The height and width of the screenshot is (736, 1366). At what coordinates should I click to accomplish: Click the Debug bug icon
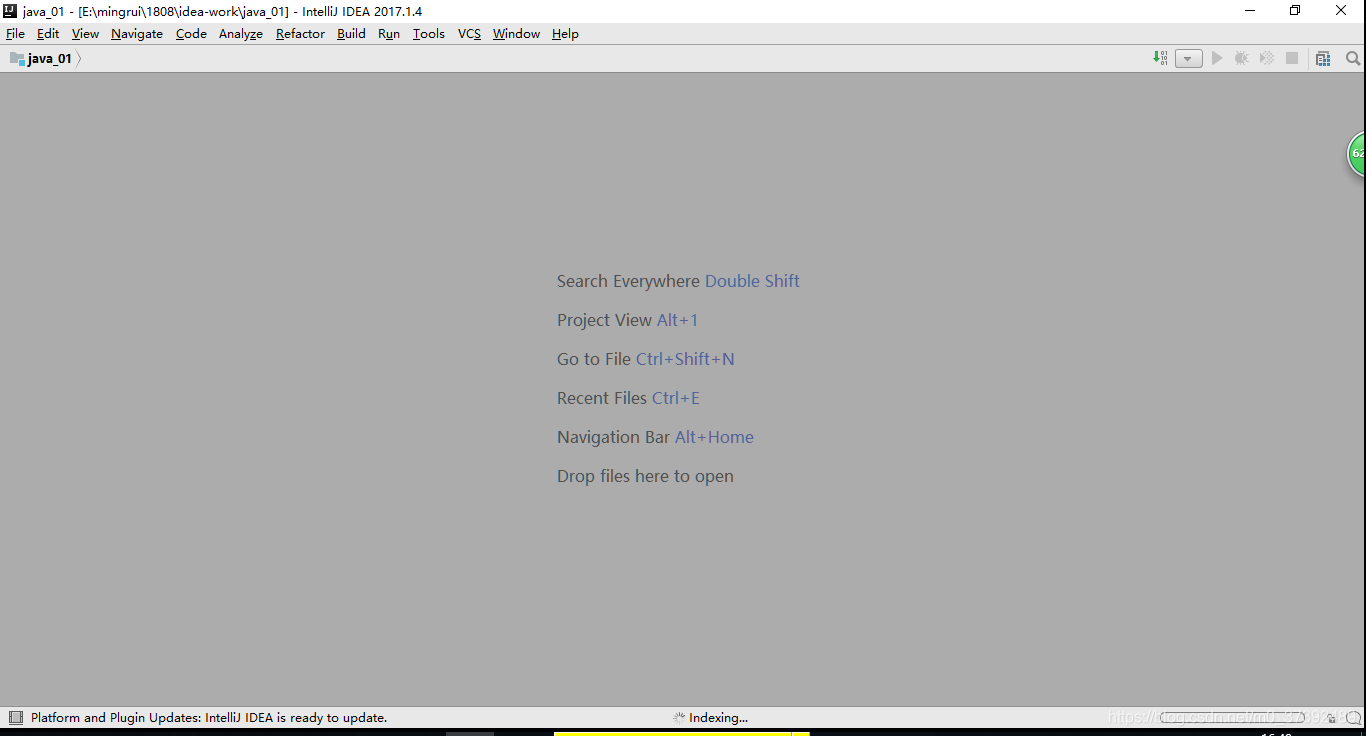(x=1241, y=58)
